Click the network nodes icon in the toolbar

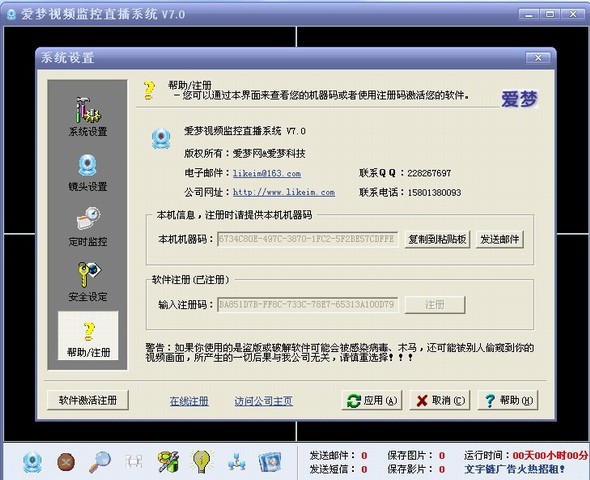237,462
